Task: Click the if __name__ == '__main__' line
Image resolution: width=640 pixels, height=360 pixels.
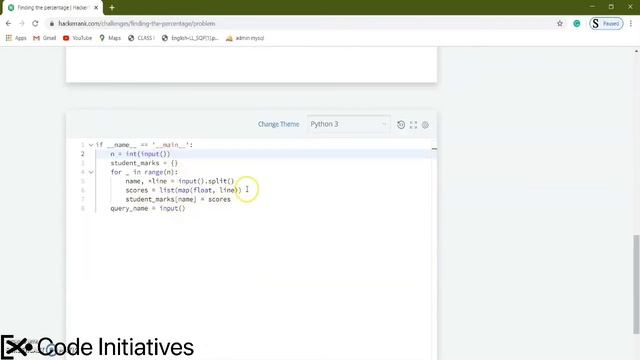Action: coord(144,145)
